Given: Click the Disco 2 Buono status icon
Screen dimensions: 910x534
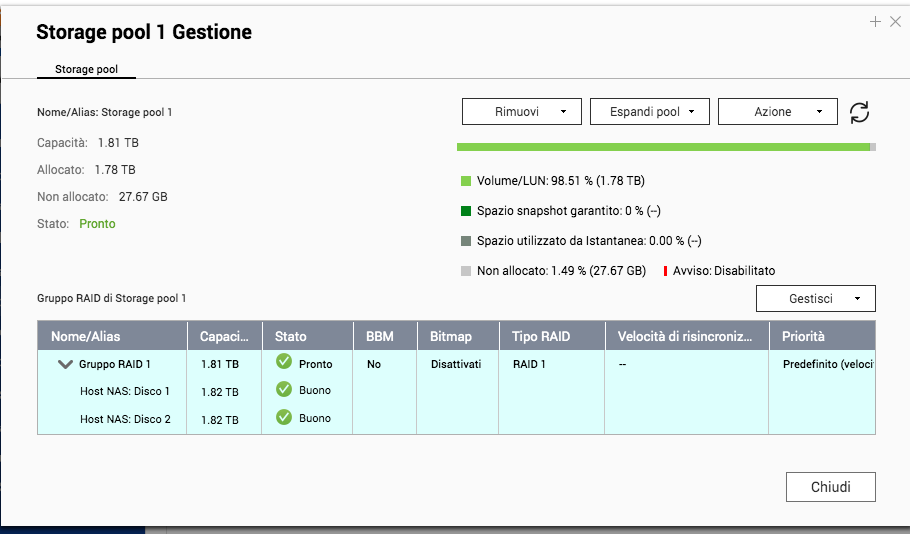Looking at the screenshot, I should (x=284, y=417).
